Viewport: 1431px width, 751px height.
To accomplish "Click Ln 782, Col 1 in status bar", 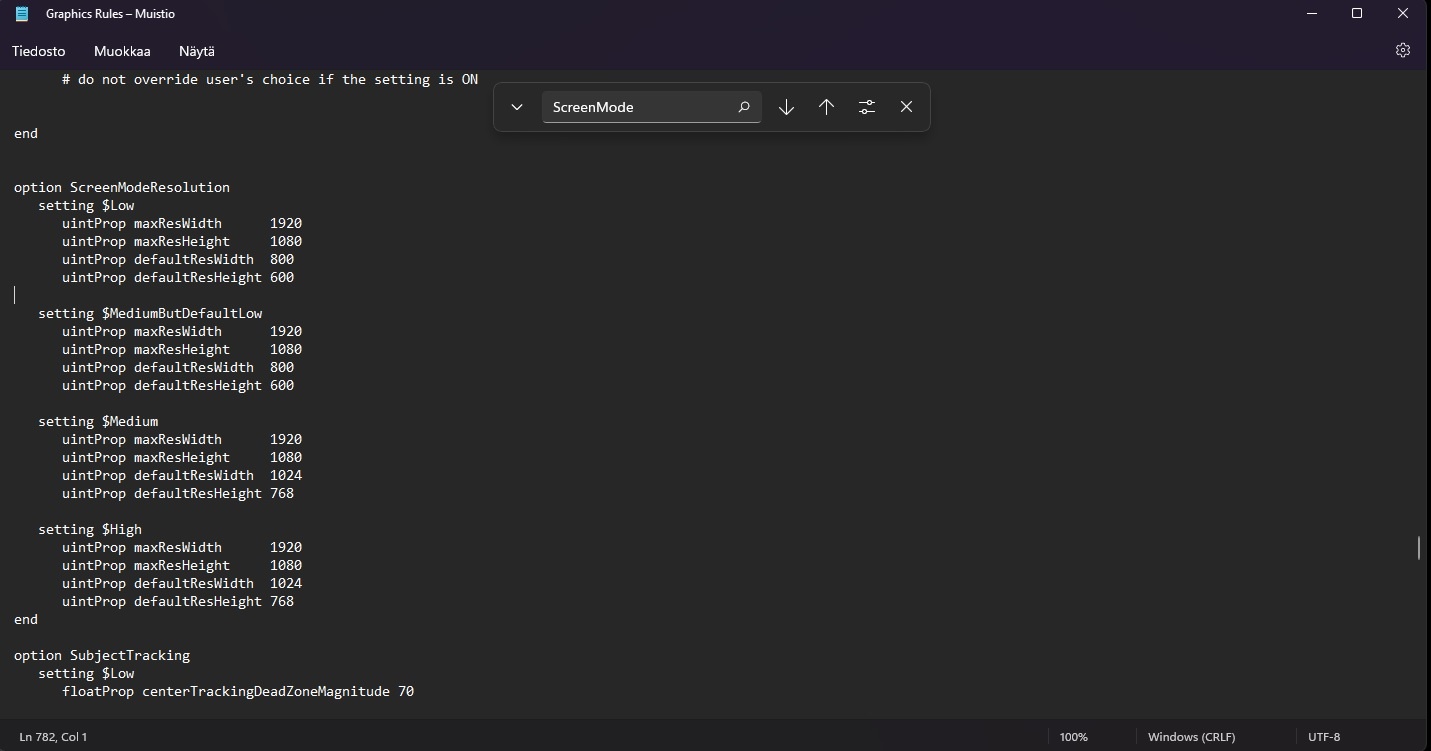I will click(53, 737).
